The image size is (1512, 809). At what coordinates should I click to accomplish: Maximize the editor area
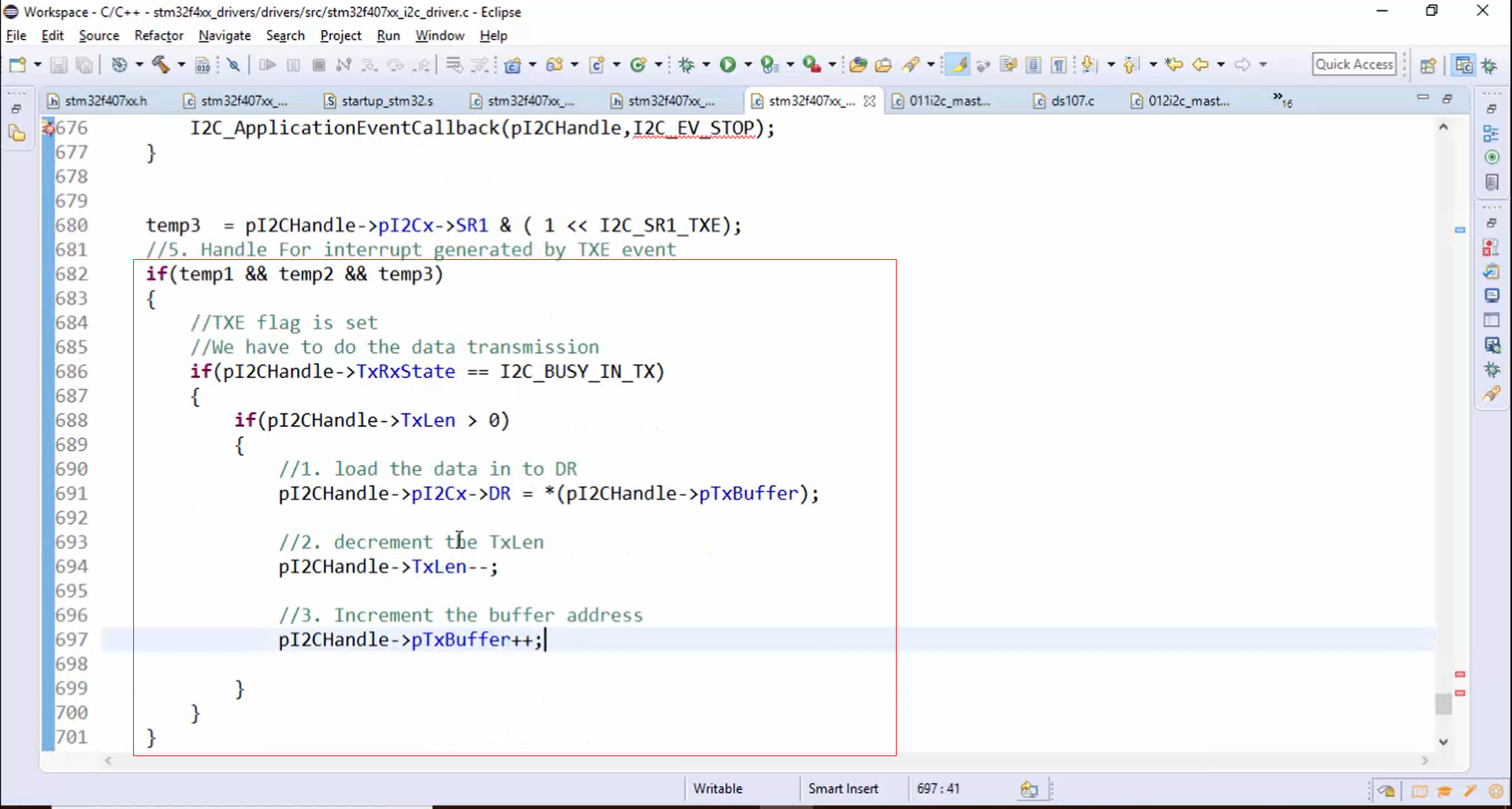1447,98
